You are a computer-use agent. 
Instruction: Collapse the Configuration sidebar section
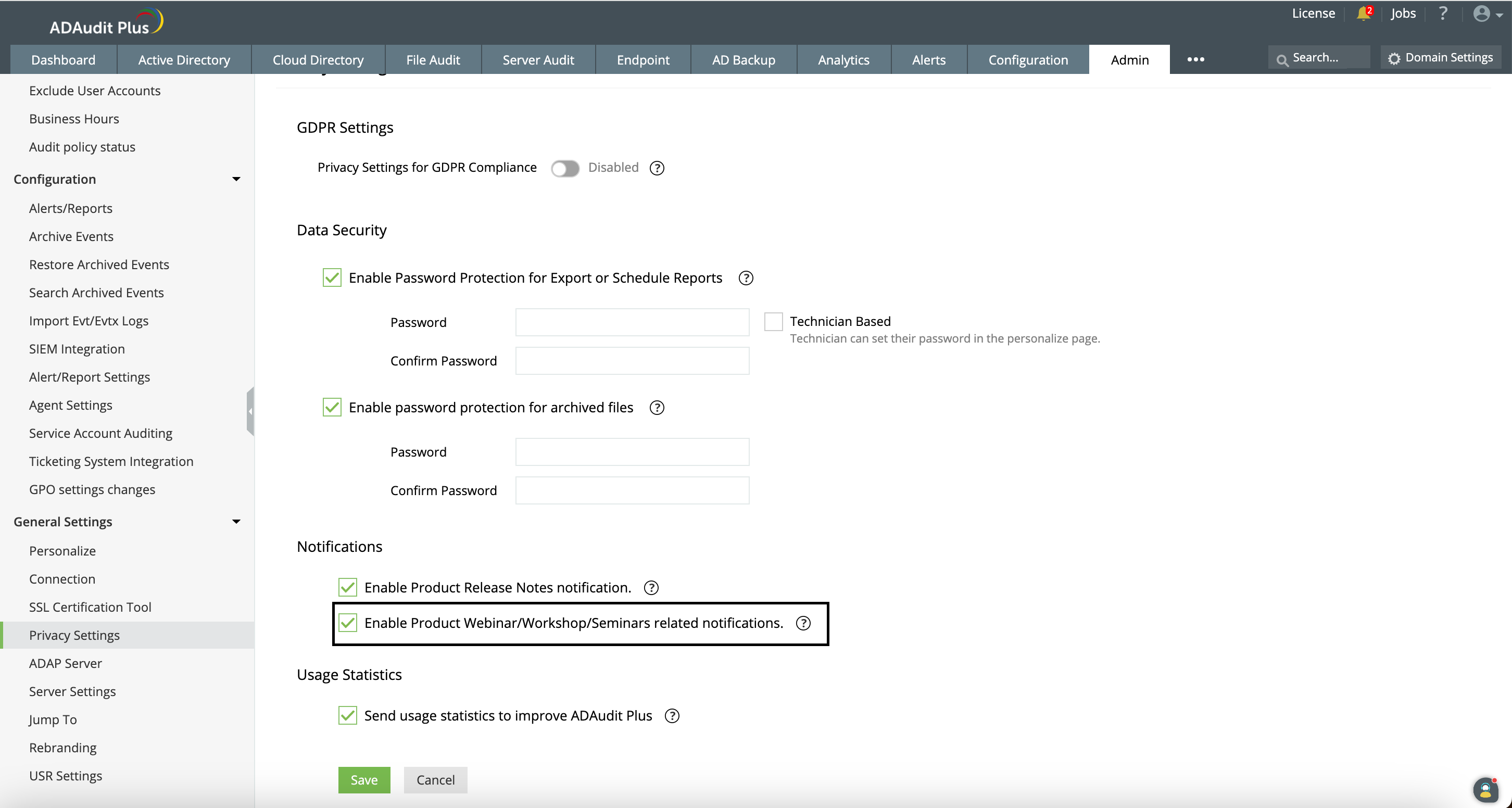[x=236, y=180]
